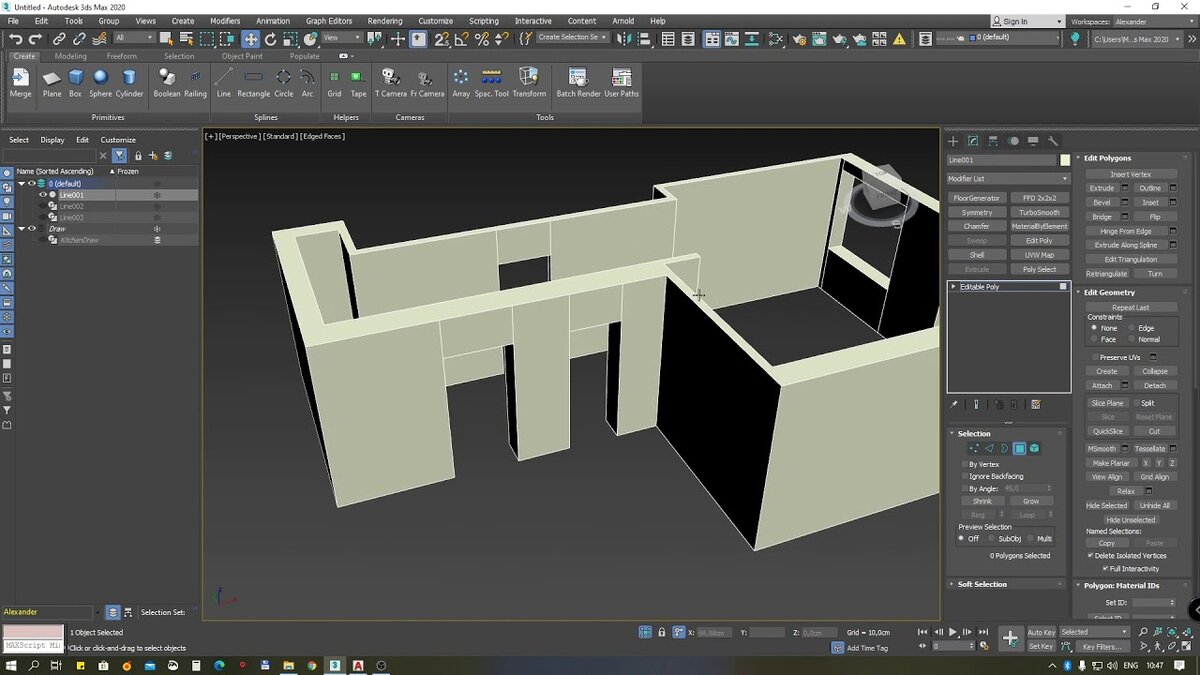Switch to Element sub-object selection mode
This screenshot has height=675, width=1200.
coord(1034,449)
